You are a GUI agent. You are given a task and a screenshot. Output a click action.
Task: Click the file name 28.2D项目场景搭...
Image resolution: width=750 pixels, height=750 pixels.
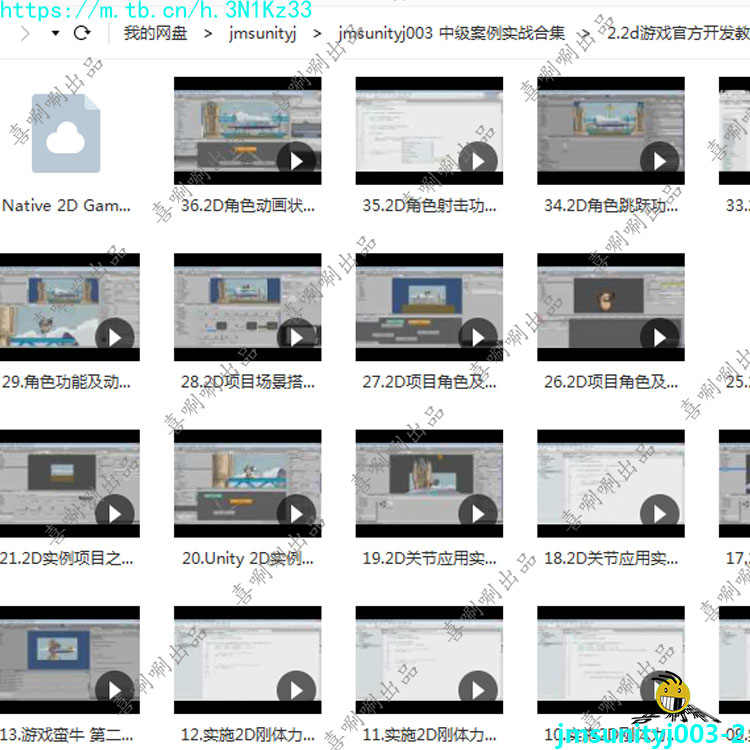[x=248, y=382]
